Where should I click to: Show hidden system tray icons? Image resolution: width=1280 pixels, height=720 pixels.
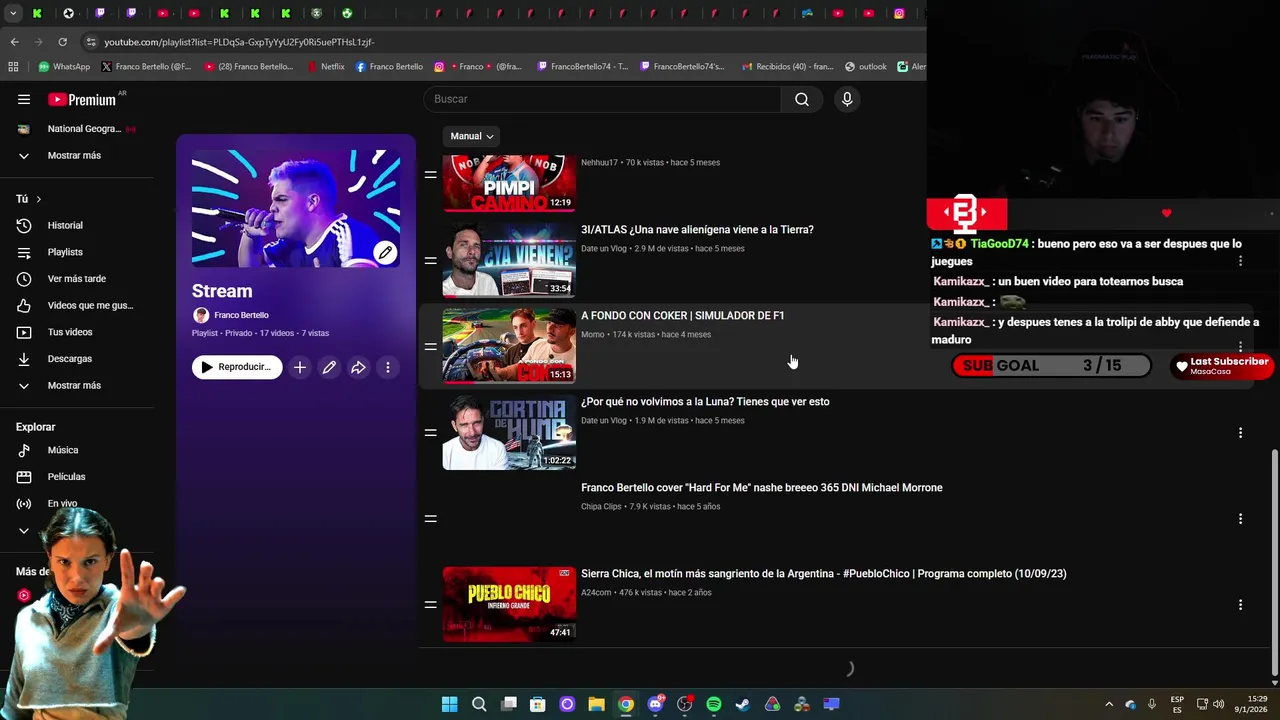pos(1109,704)
